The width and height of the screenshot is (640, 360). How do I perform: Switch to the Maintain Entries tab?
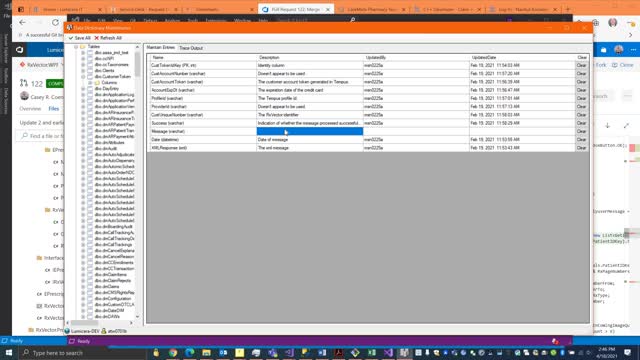tap(160, 48)
